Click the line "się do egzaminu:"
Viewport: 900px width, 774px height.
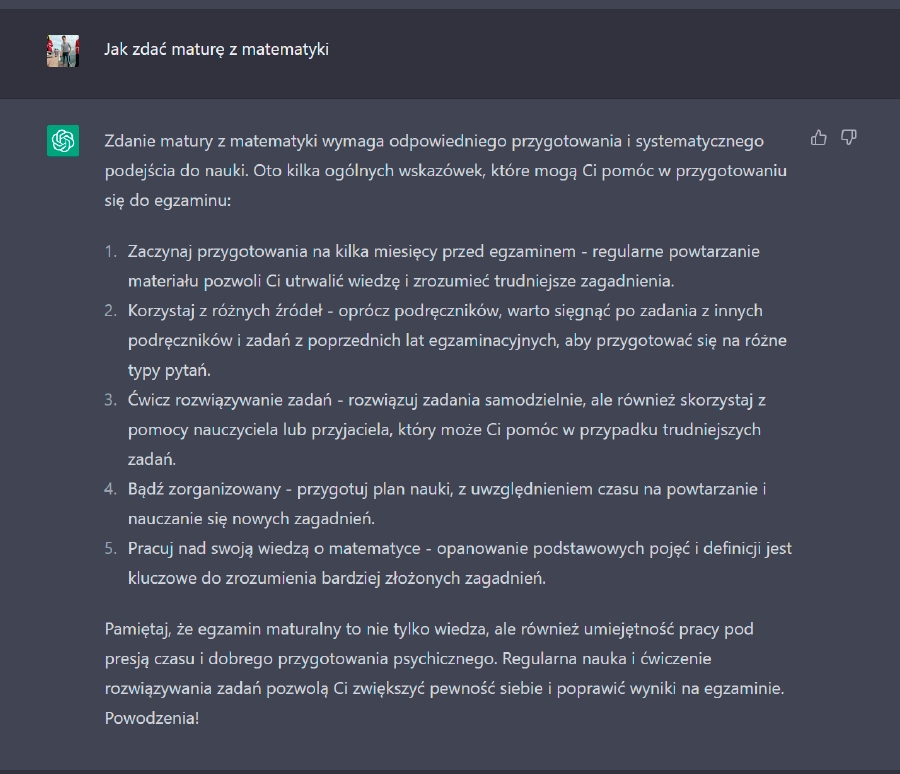168,200
